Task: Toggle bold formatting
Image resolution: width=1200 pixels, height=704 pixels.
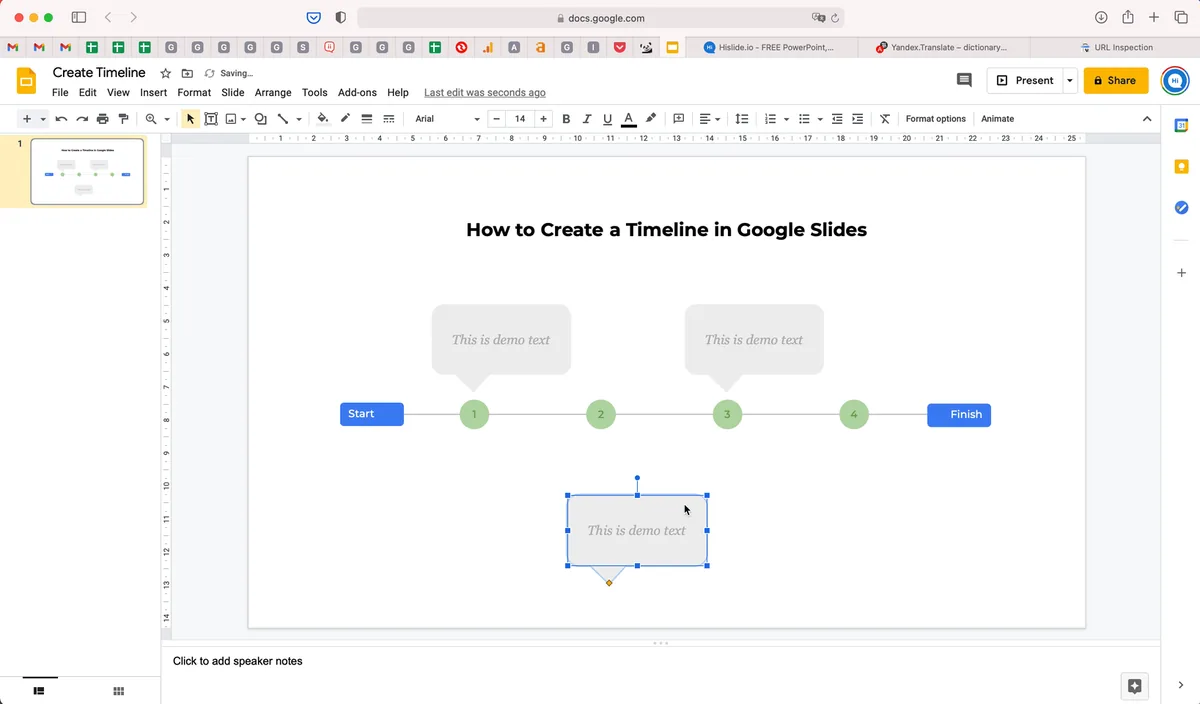Action: pos(566,119)
